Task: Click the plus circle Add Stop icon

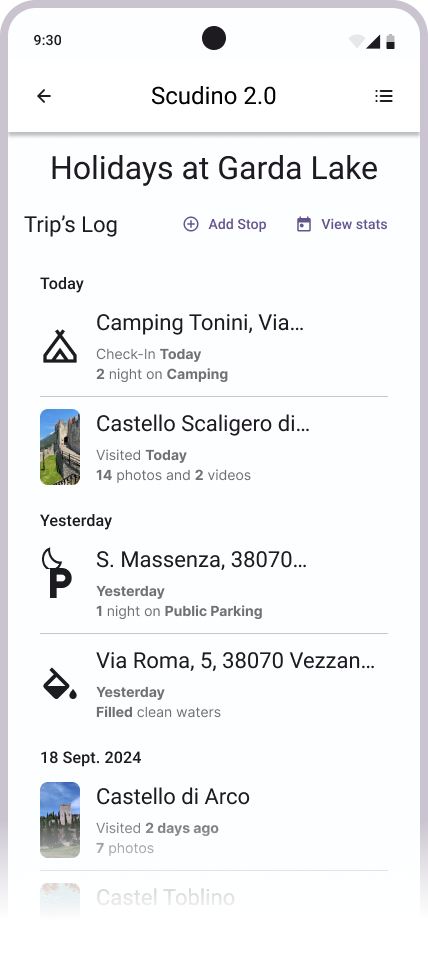Action: (x=191, y=225)
